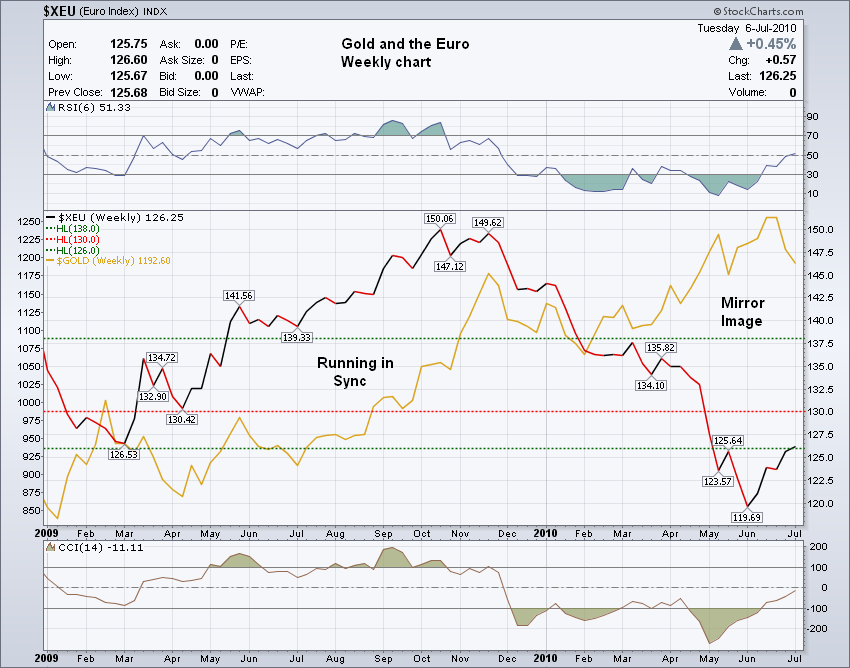Select the HL(130.0) red dotted legend marker
Image resolution: width=850 pixels, height=668 pixels.
click(x=52, y=239)
